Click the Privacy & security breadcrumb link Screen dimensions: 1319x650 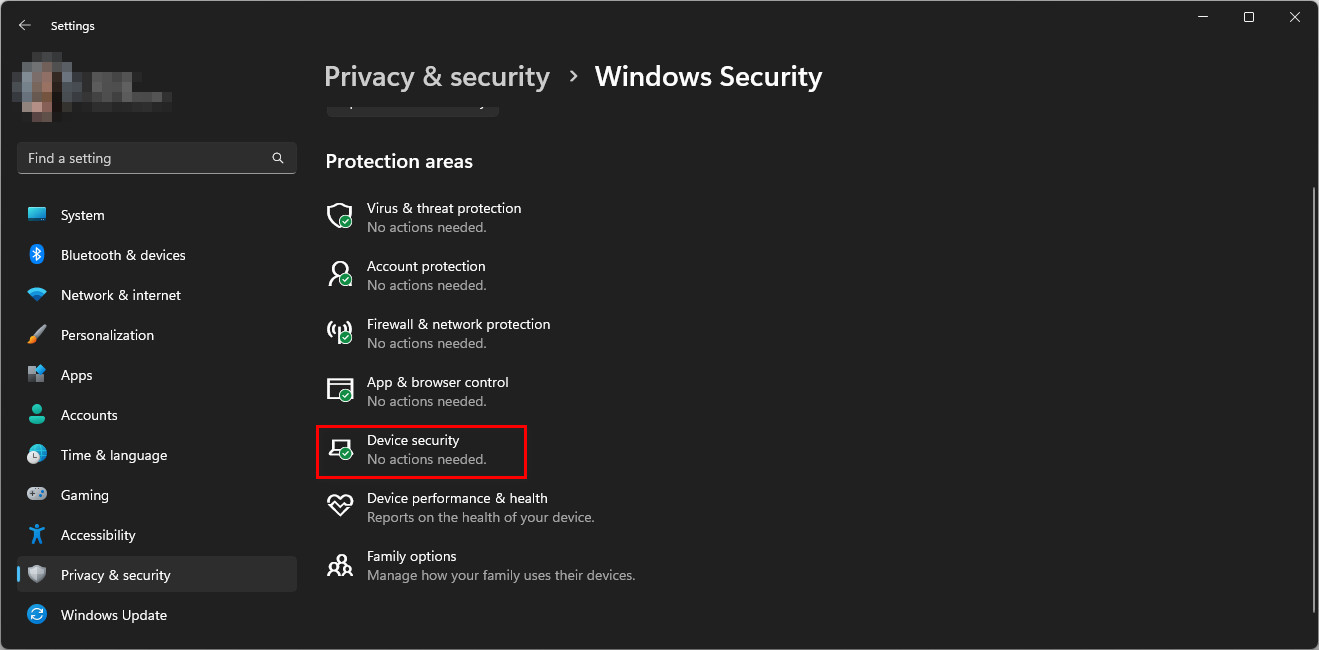(437, 77)
